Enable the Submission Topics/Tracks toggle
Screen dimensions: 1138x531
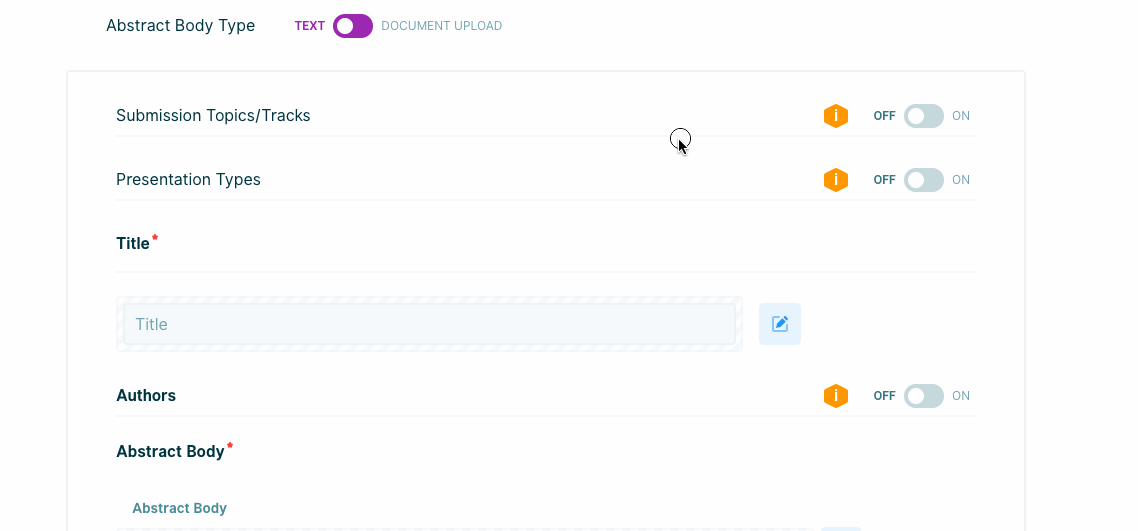coord(923,116)
